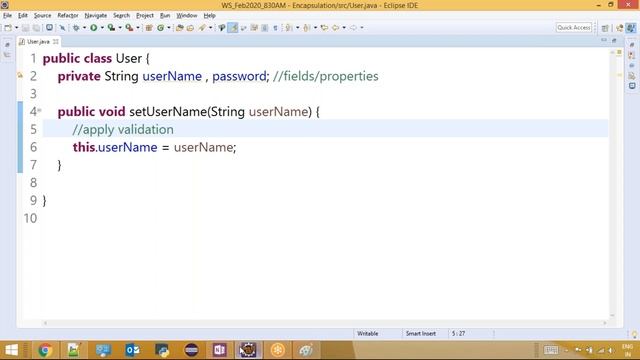
Task: Click the Next Annotation icon
Action: pyautogui.click(x=289, y=28)
